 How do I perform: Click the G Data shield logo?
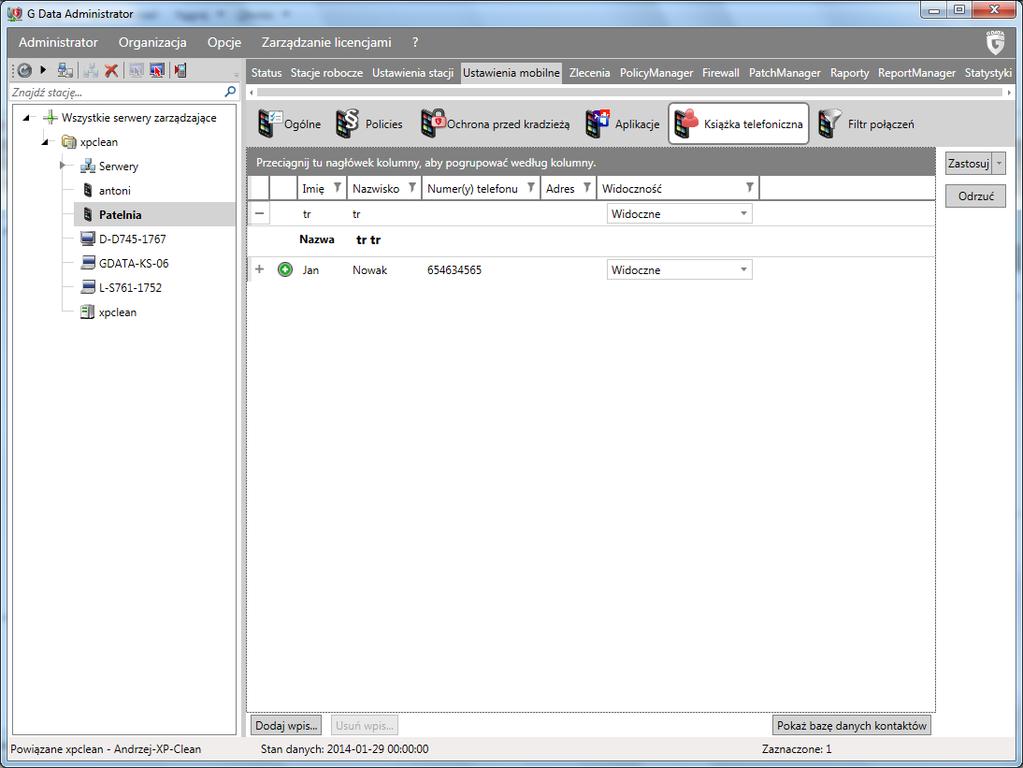995,42
